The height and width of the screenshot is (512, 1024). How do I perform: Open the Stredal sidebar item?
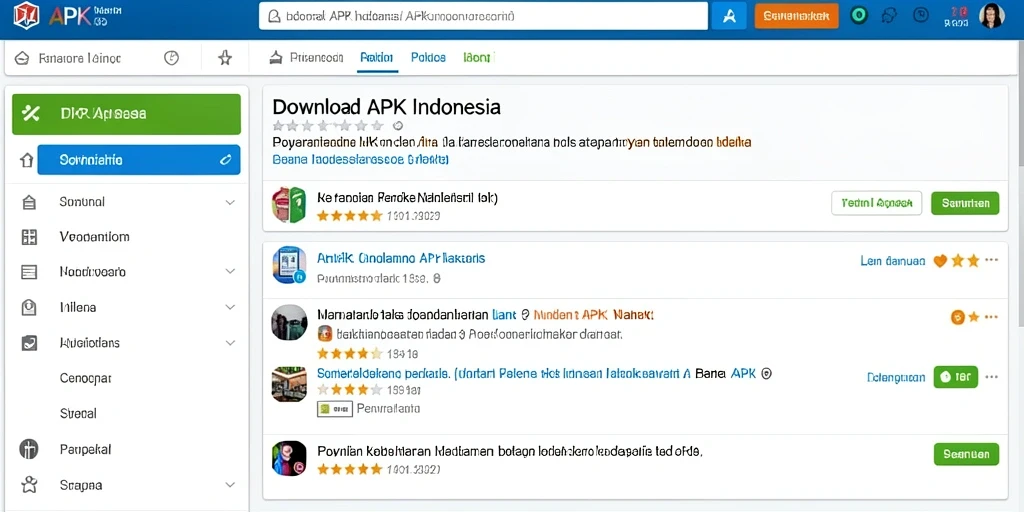tap(78, 413)
